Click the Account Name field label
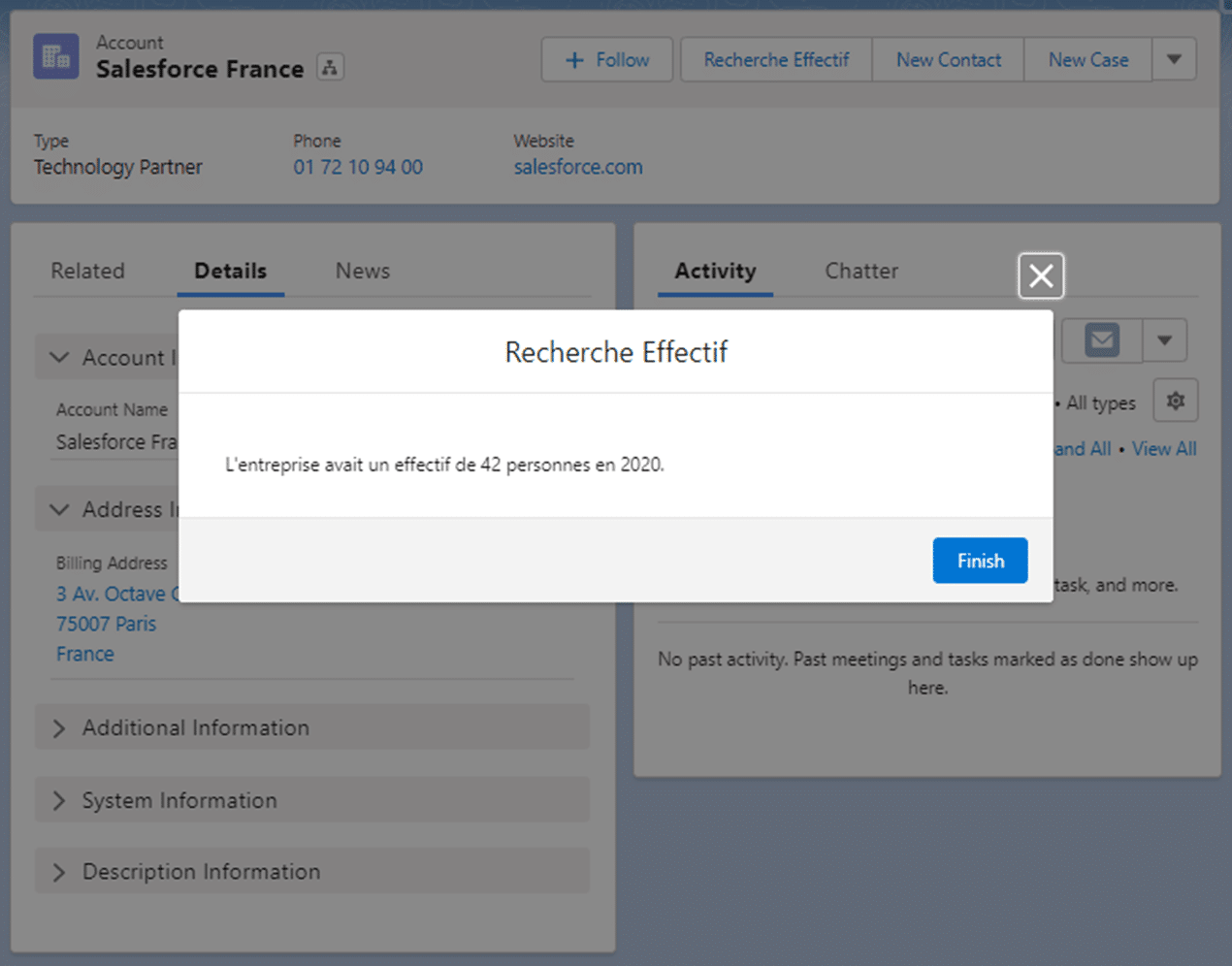The height and width of the screenshot is (966, 1232). [x=112, y=409]
